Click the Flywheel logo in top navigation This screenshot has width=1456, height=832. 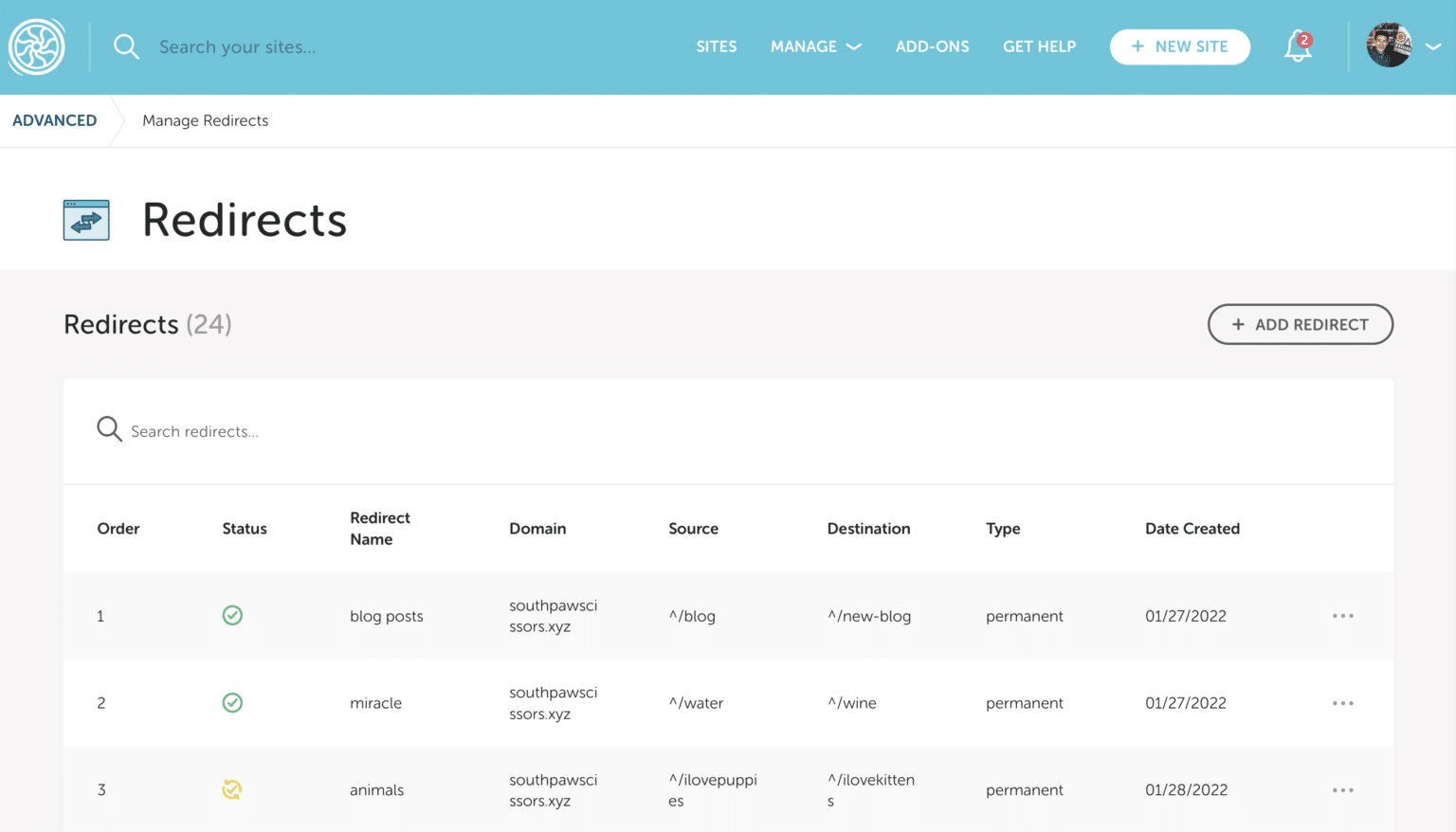(36, 46)
